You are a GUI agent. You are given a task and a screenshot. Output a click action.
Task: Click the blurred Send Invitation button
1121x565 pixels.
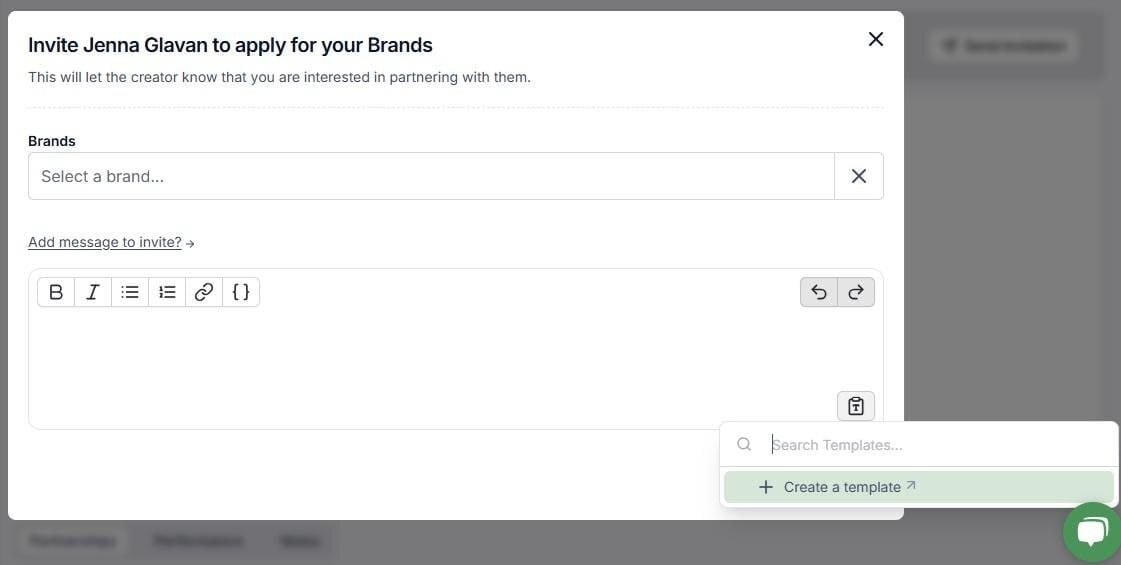1004,46
